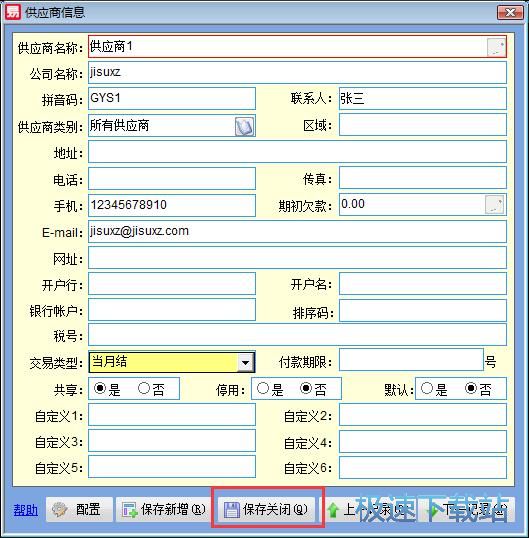Focus the 传真 input field
Screen dimensions: 529x538
pos(423,178)
